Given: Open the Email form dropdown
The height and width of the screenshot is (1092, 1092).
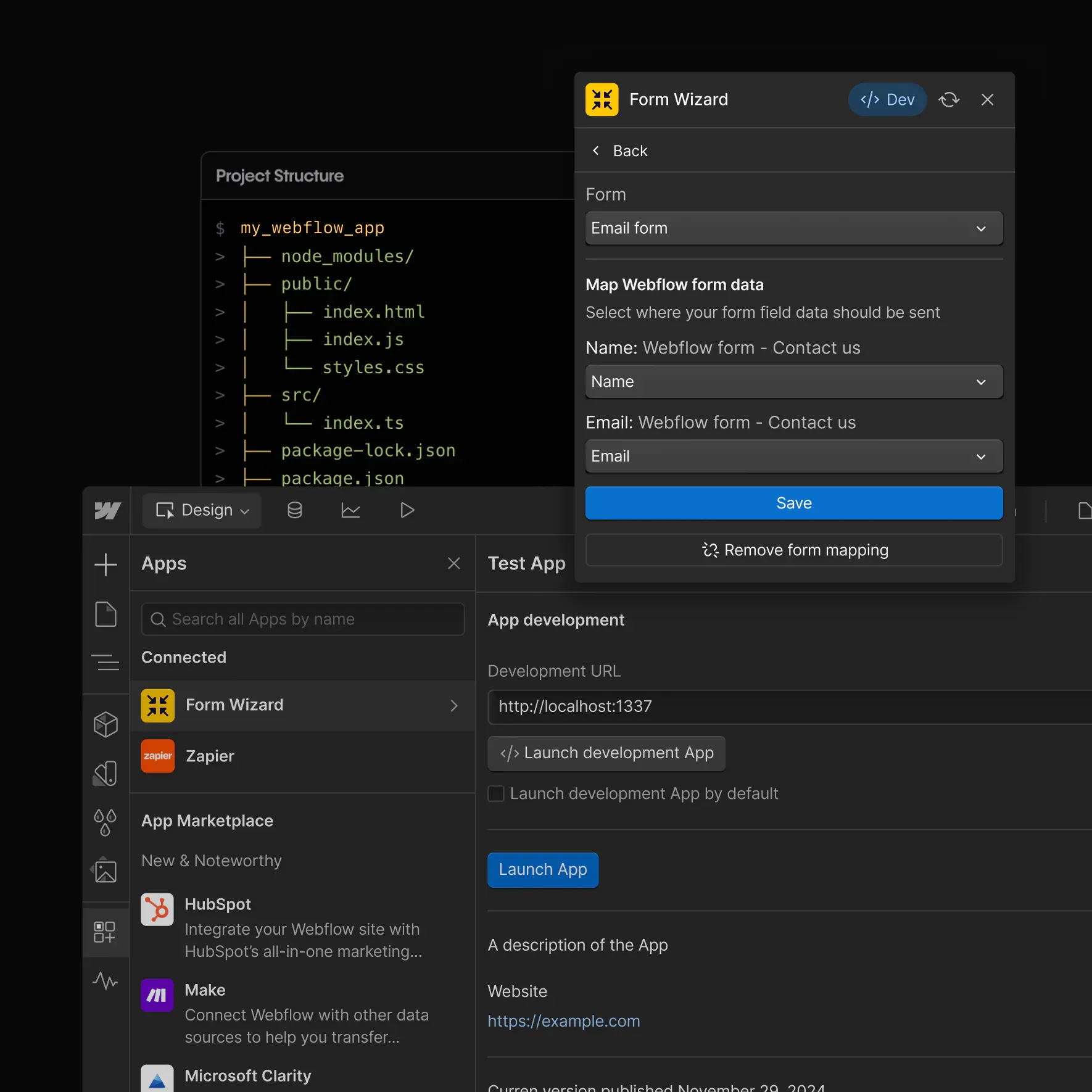Looking at the screenshot, I should (793, 228).
